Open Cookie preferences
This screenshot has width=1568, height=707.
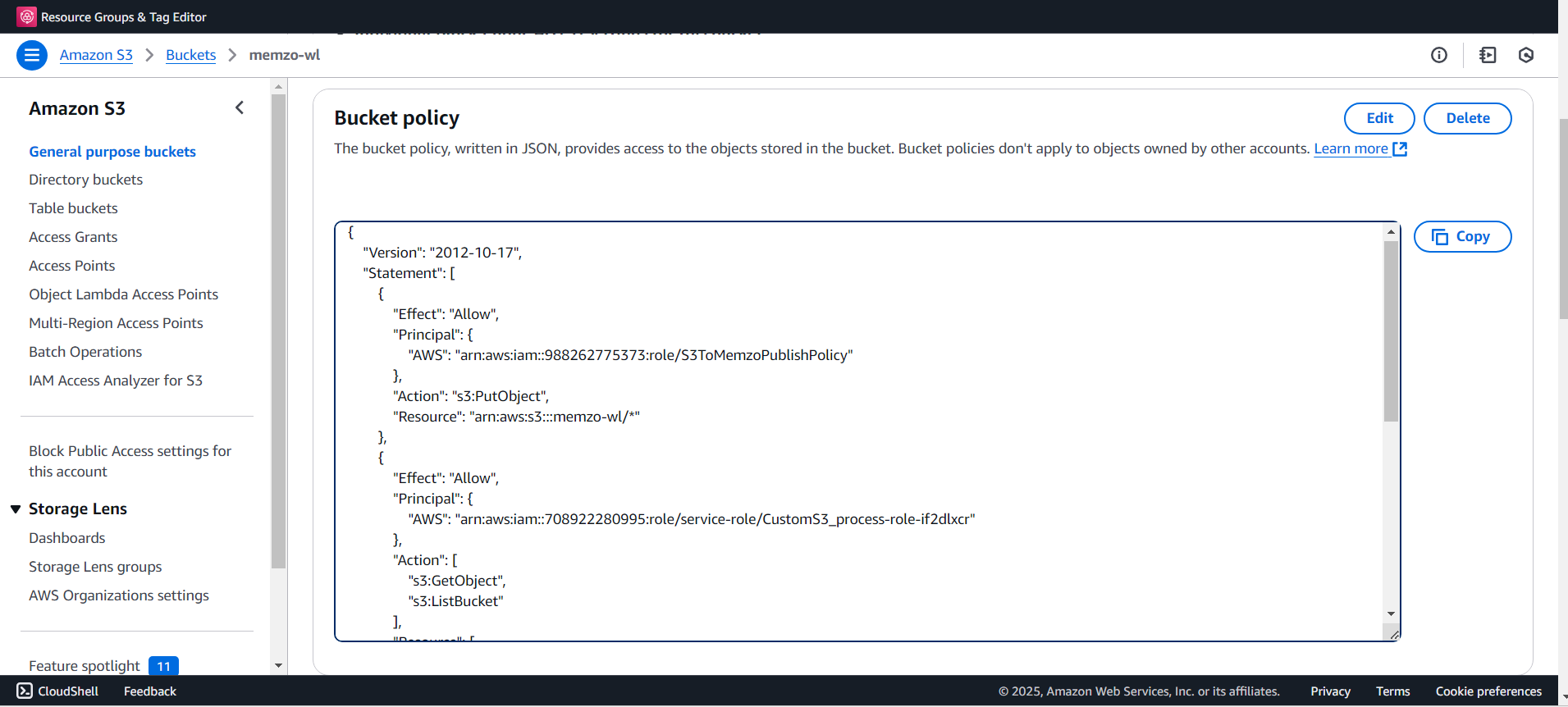click(x=1488, y=691)
